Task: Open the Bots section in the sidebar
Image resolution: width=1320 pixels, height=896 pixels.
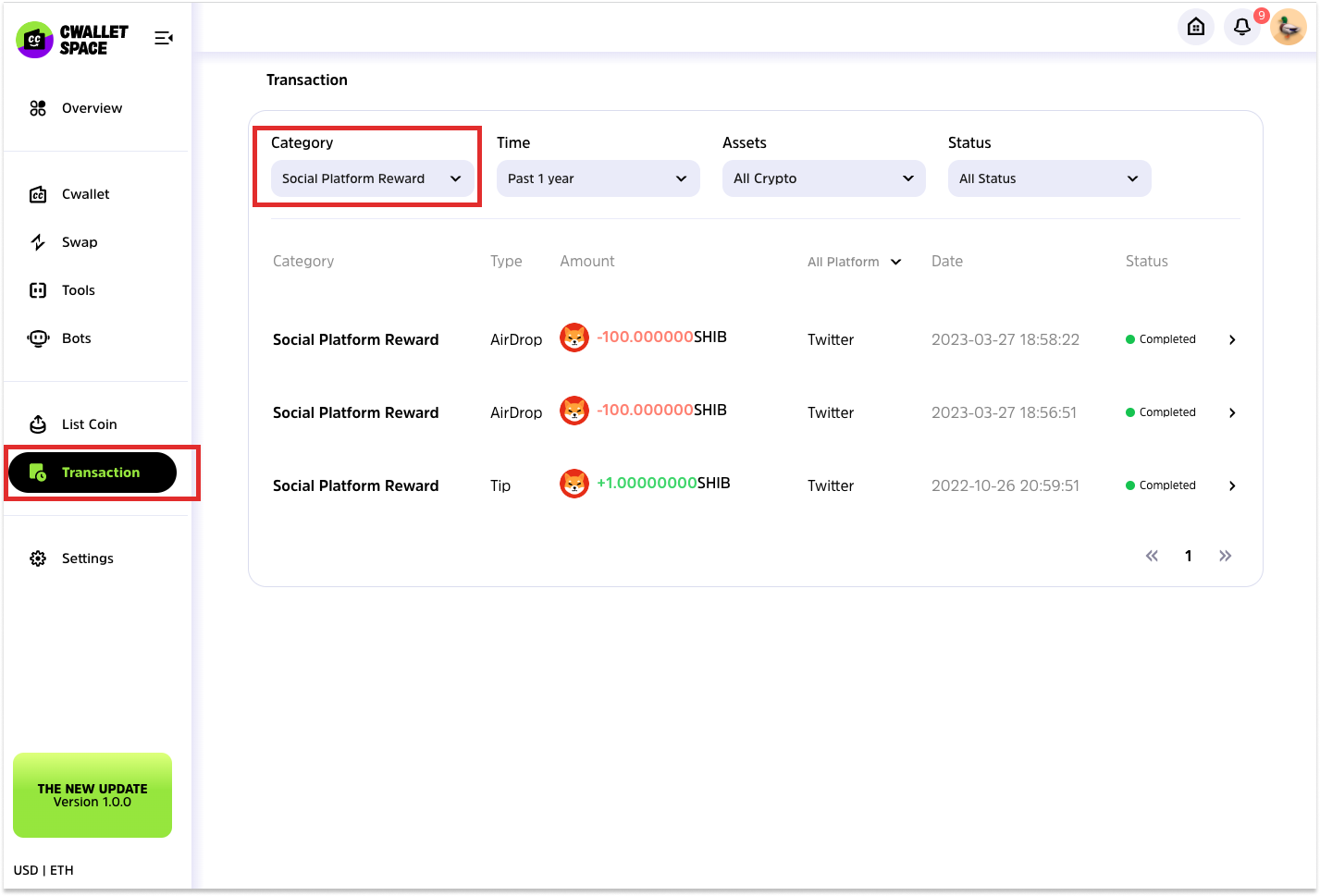Action: click(x=76, y=338)
